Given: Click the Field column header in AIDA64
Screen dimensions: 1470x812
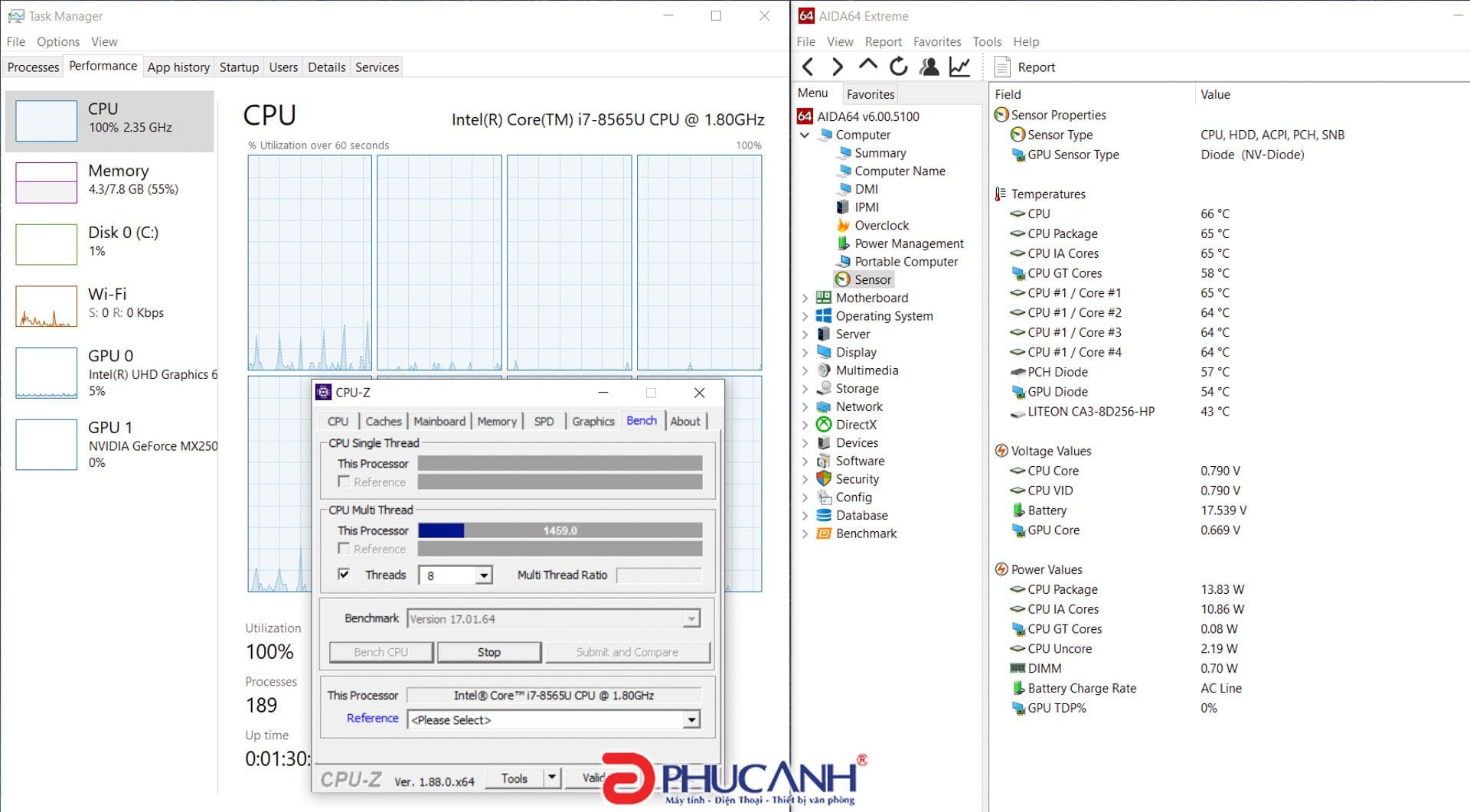Looking at the screenshot, I should (x=1008, y=94).
